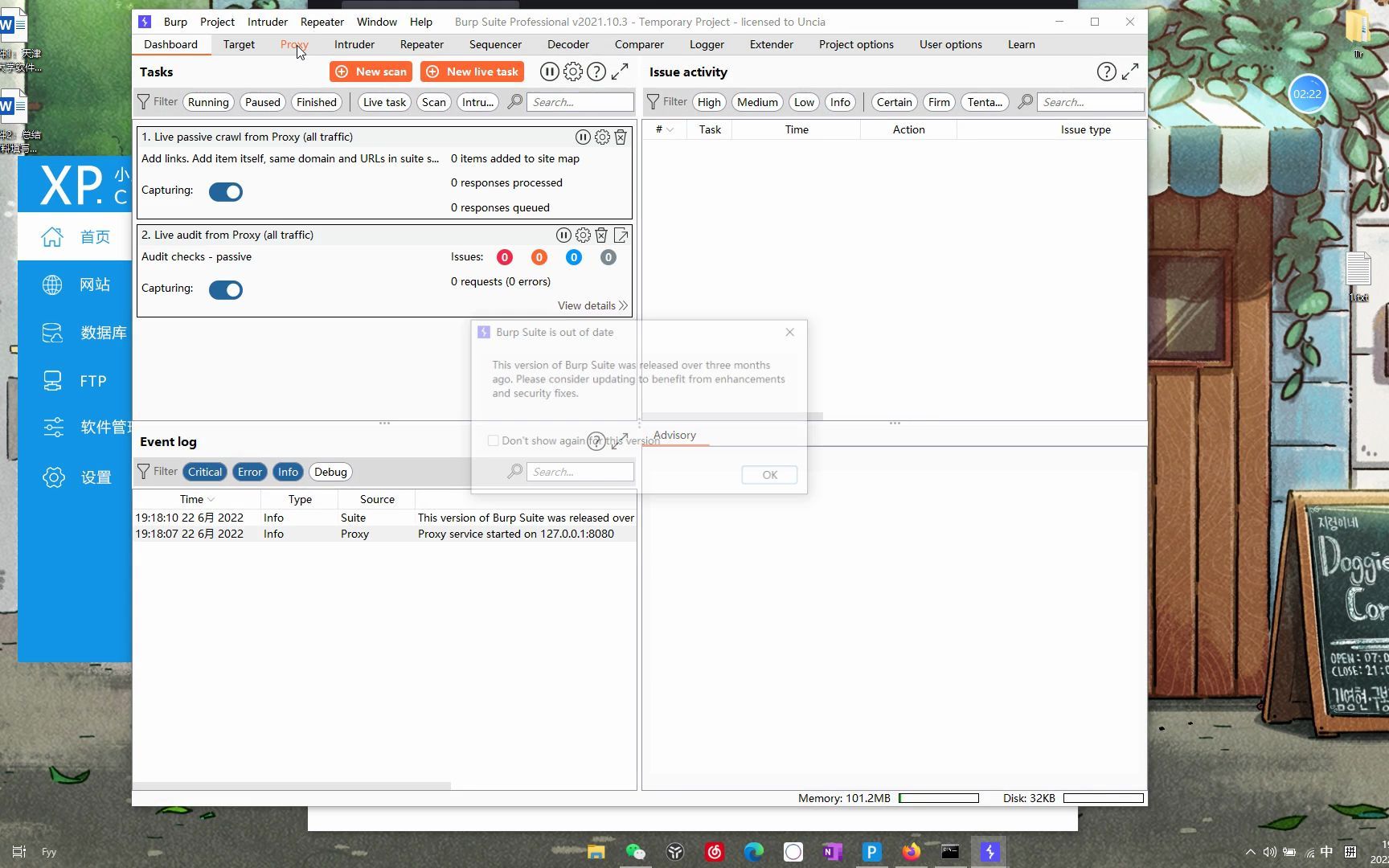1389x868 pixels.
Task: Open Microsoft Edge from the taskbar
Action: tap(753, 852)
